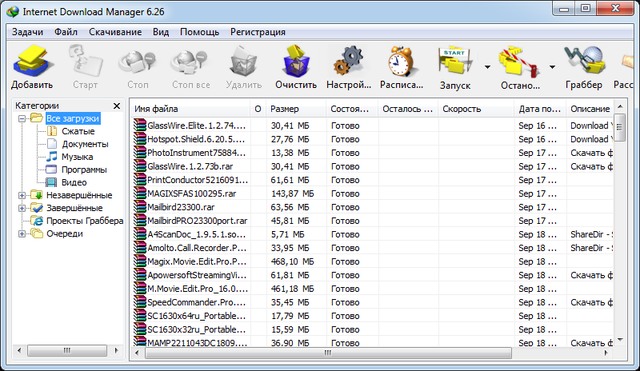Click the download list vertical scrollbar thumb
The width and height of the screenshot is (640, 371).
tap(620, 127)
